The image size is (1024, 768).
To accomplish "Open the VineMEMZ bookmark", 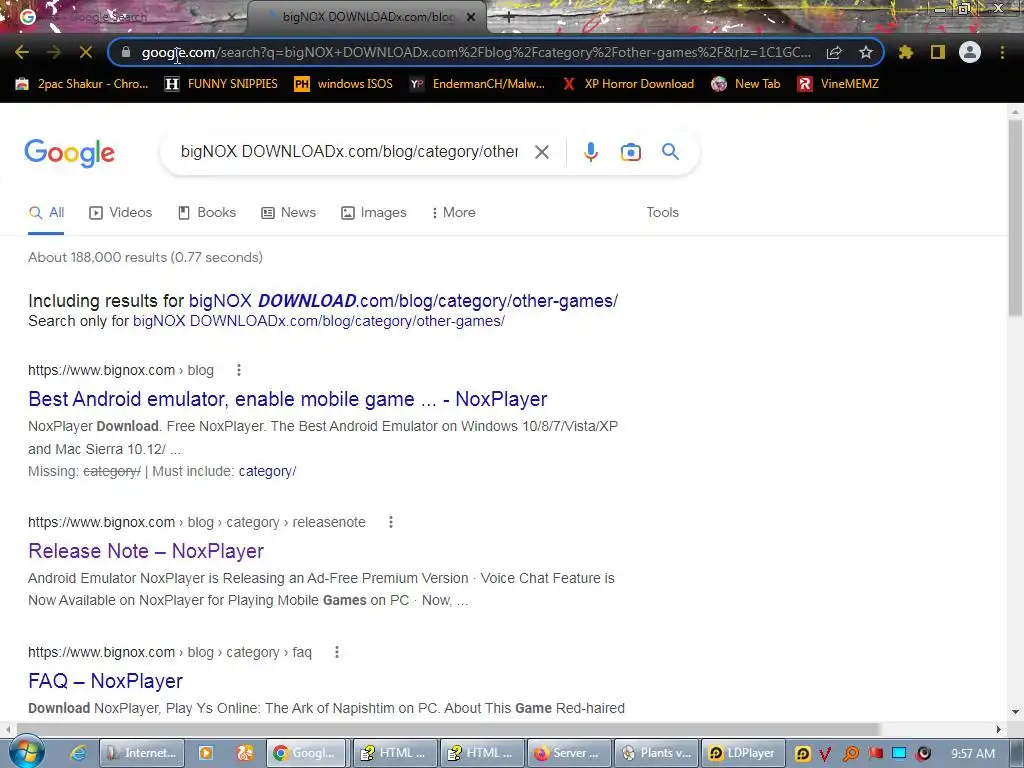I will [838, 84].
